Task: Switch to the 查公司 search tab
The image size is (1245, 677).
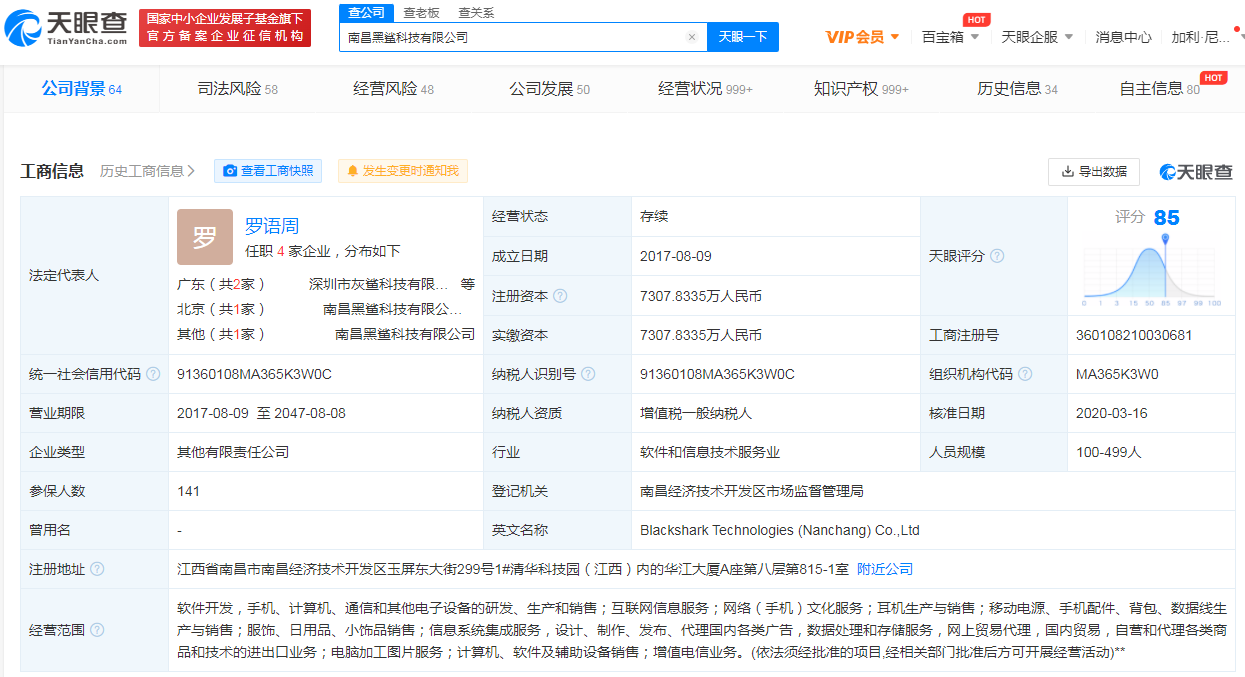Action: pos(368,13)
